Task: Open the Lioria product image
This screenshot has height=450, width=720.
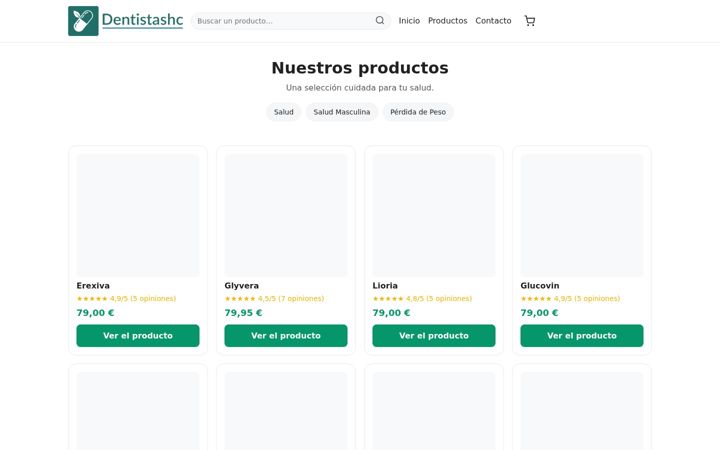Action: (434, 215)
